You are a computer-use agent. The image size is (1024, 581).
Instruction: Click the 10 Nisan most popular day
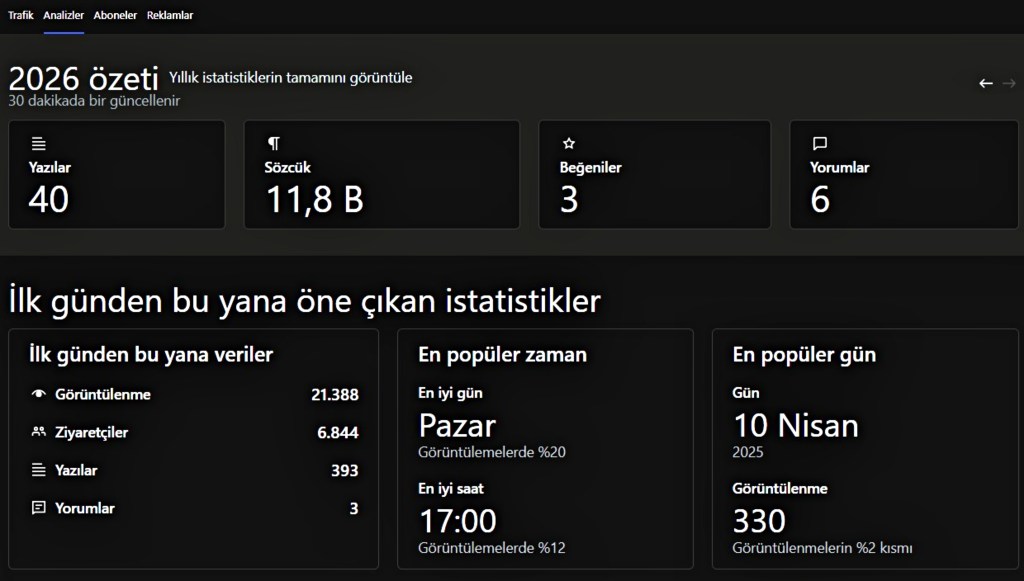click(796, 426)
